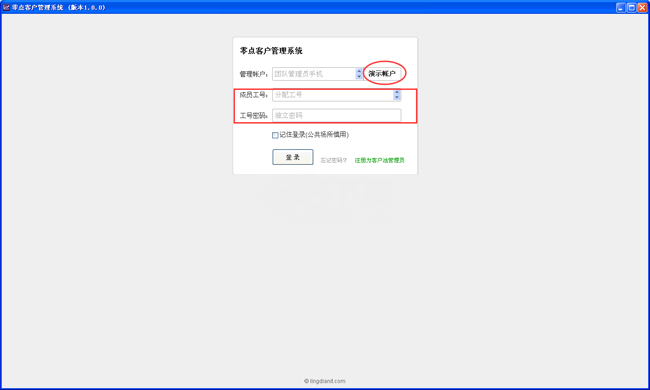Open the 忘记密码? forgot password link

[x=333, y=160]
